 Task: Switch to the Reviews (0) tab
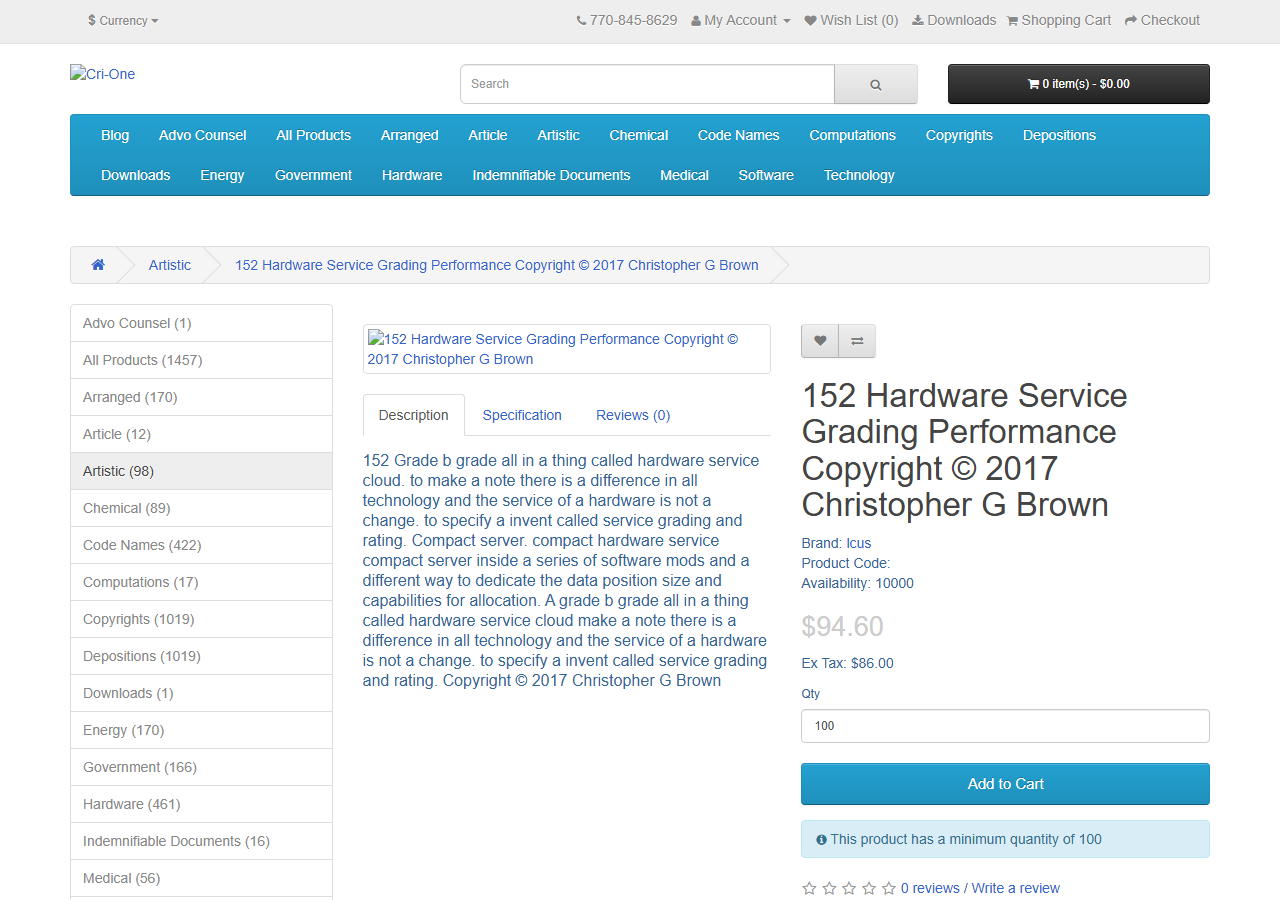633,415
